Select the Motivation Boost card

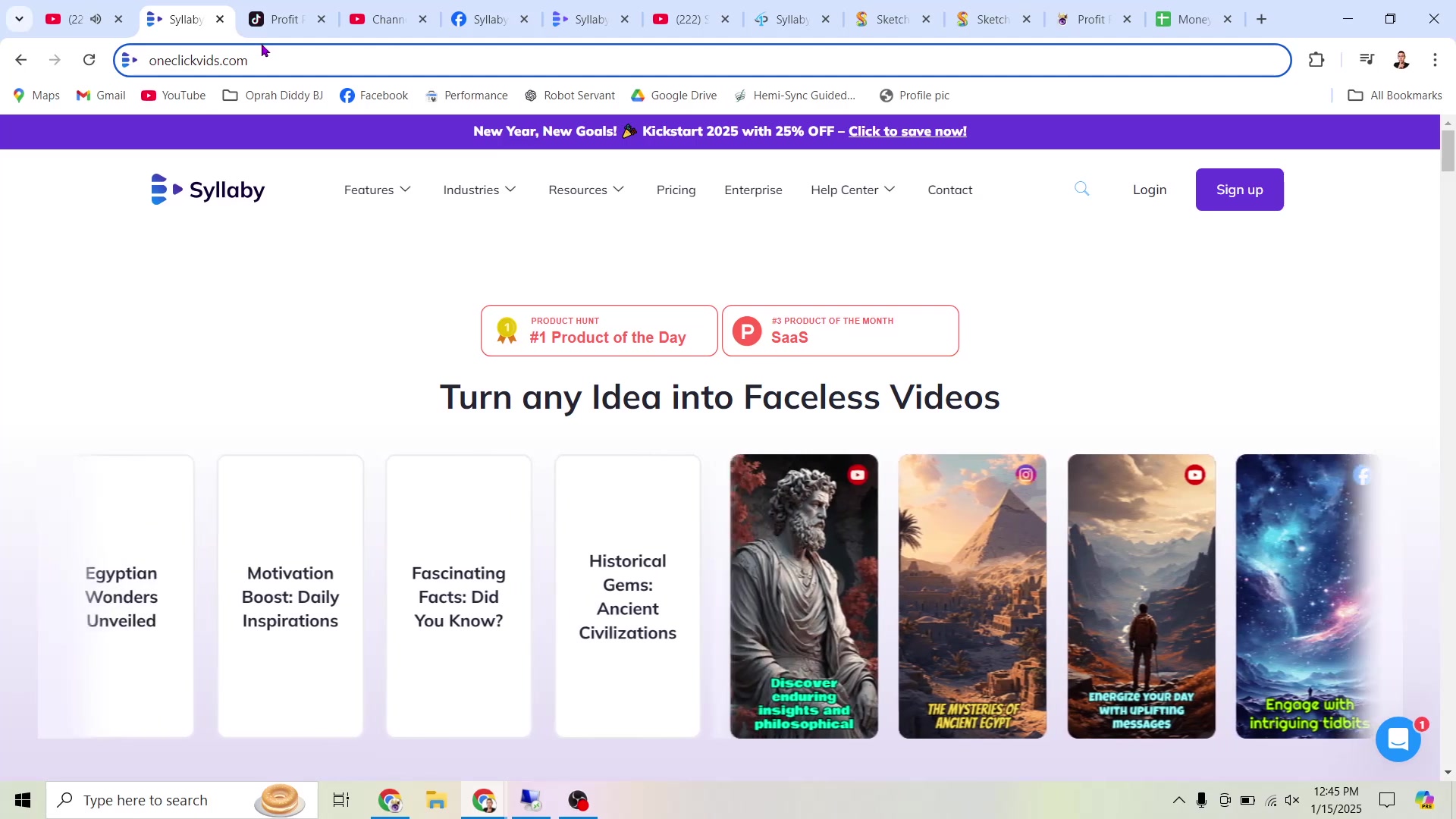[x=290, y=596]
